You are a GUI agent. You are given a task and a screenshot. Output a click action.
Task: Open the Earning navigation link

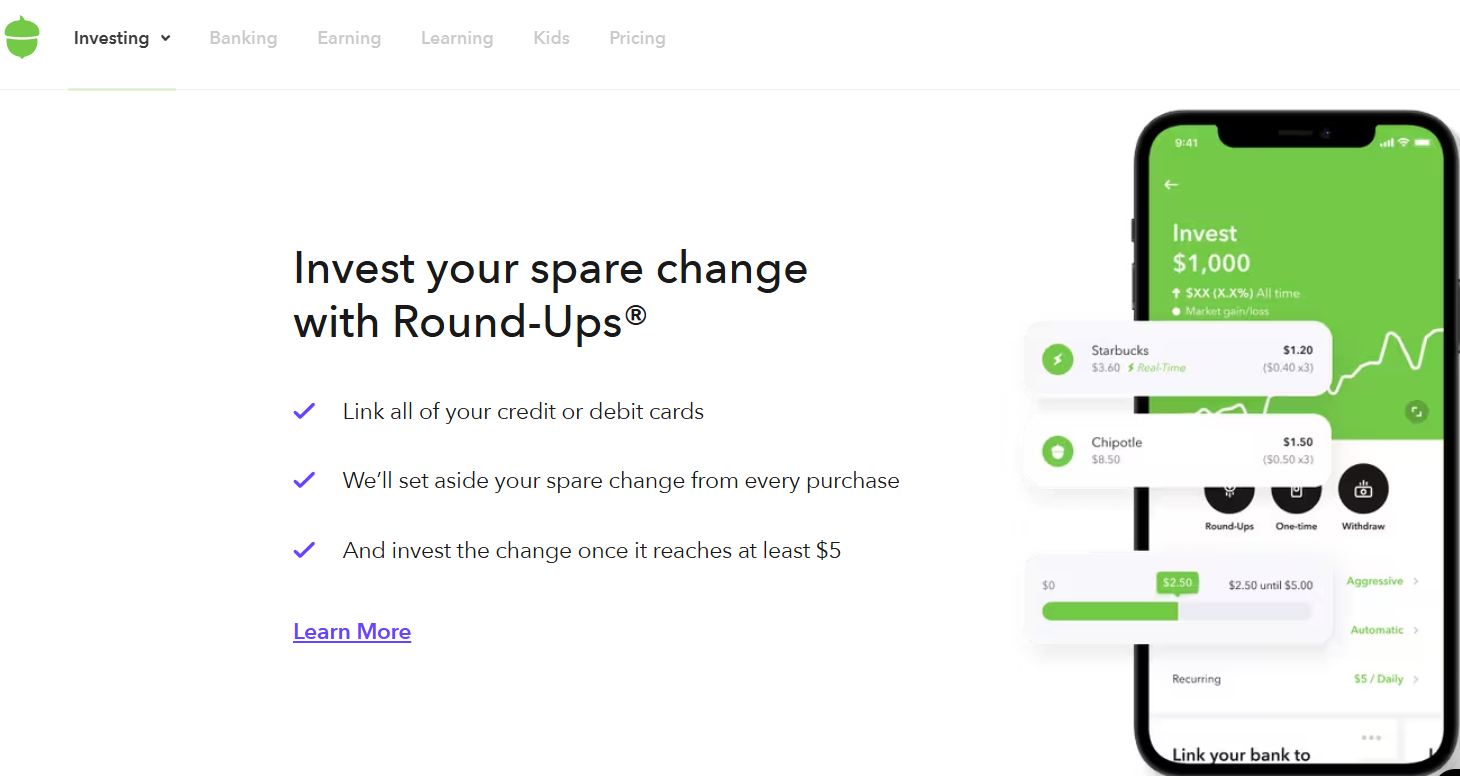point(349,38)
